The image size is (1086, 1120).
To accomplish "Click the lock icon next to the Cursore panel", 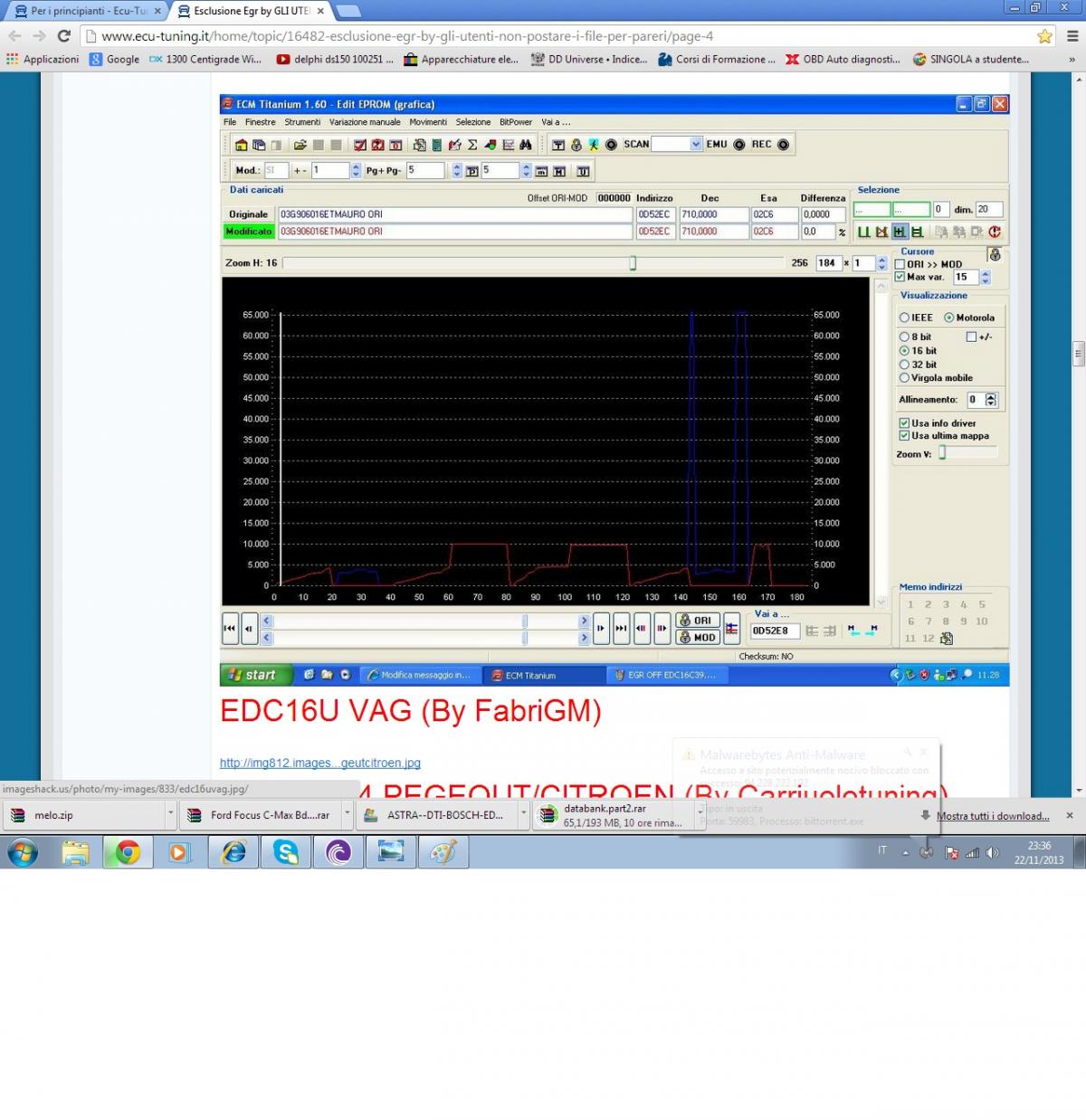I will [x=995, y=255].
